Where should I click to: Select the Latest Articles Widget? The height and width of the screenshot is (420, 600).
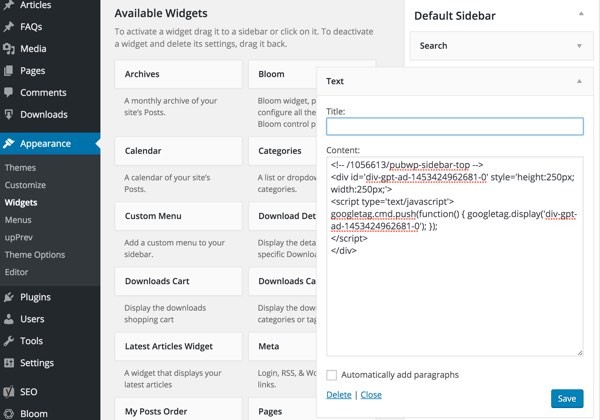178,347
